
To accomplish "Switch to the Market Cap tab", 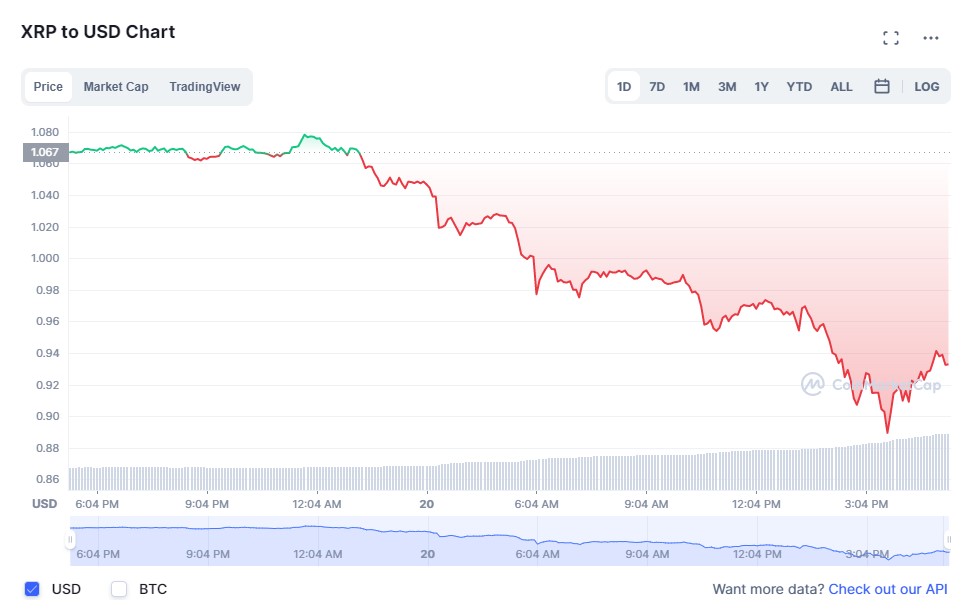I will point(116,87).
